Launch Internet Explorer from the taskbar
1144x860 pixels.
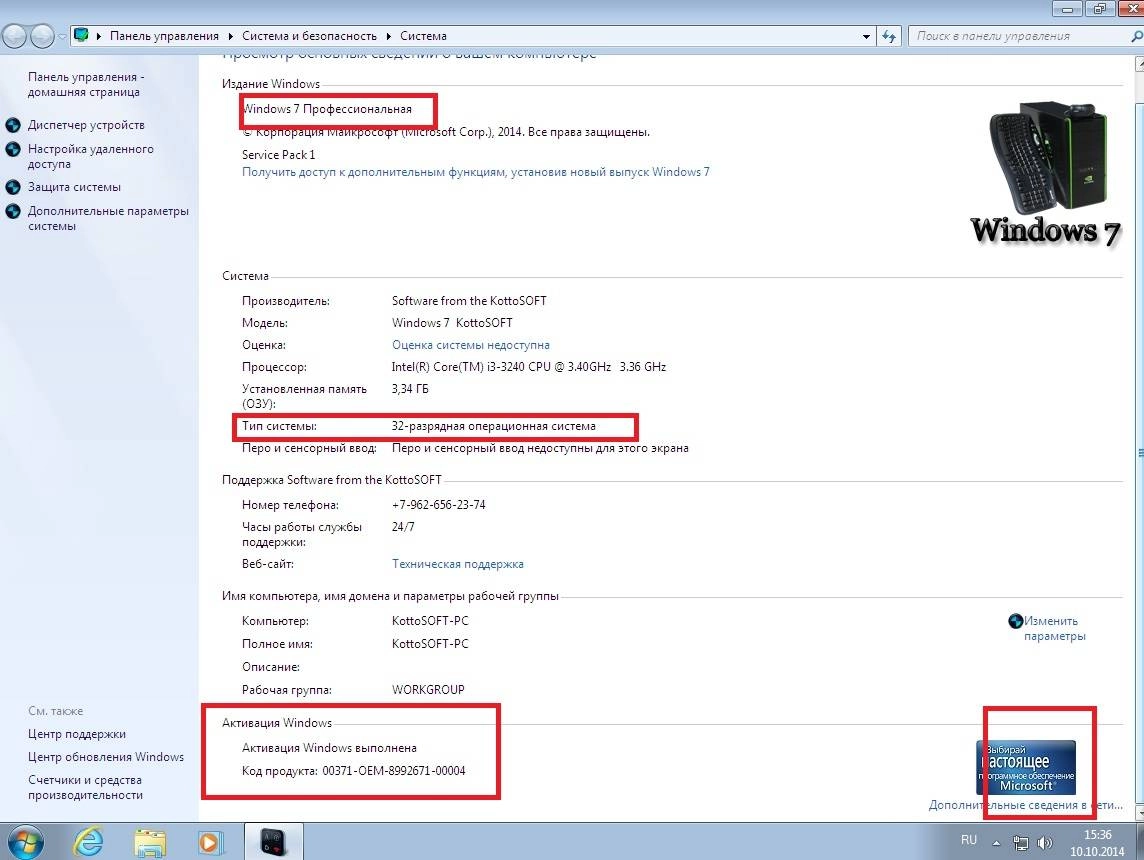pos(88,842)
